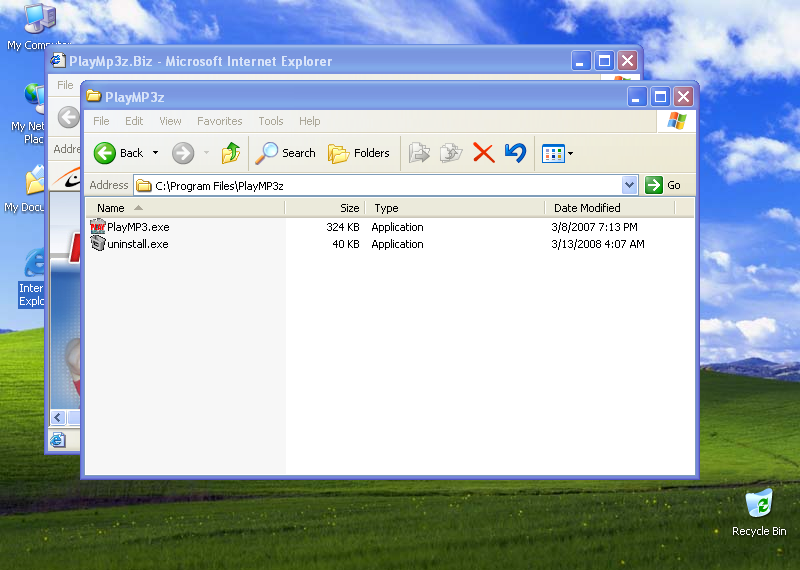This screenshot has height=570, width=800.
Task: Open the View menu
Action: (x=170, y=121)
